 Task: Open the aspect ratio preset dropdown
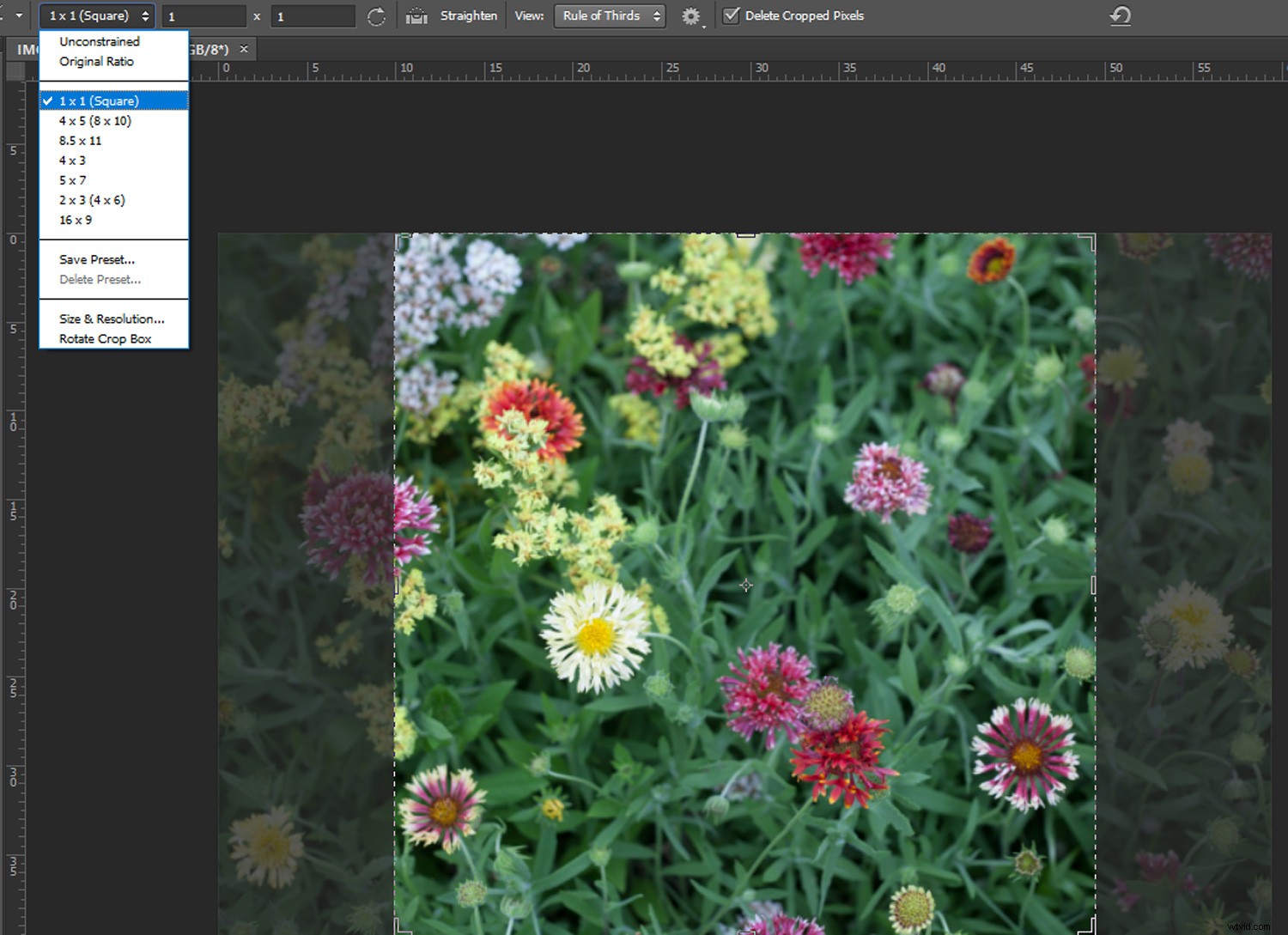coord(96,15)
